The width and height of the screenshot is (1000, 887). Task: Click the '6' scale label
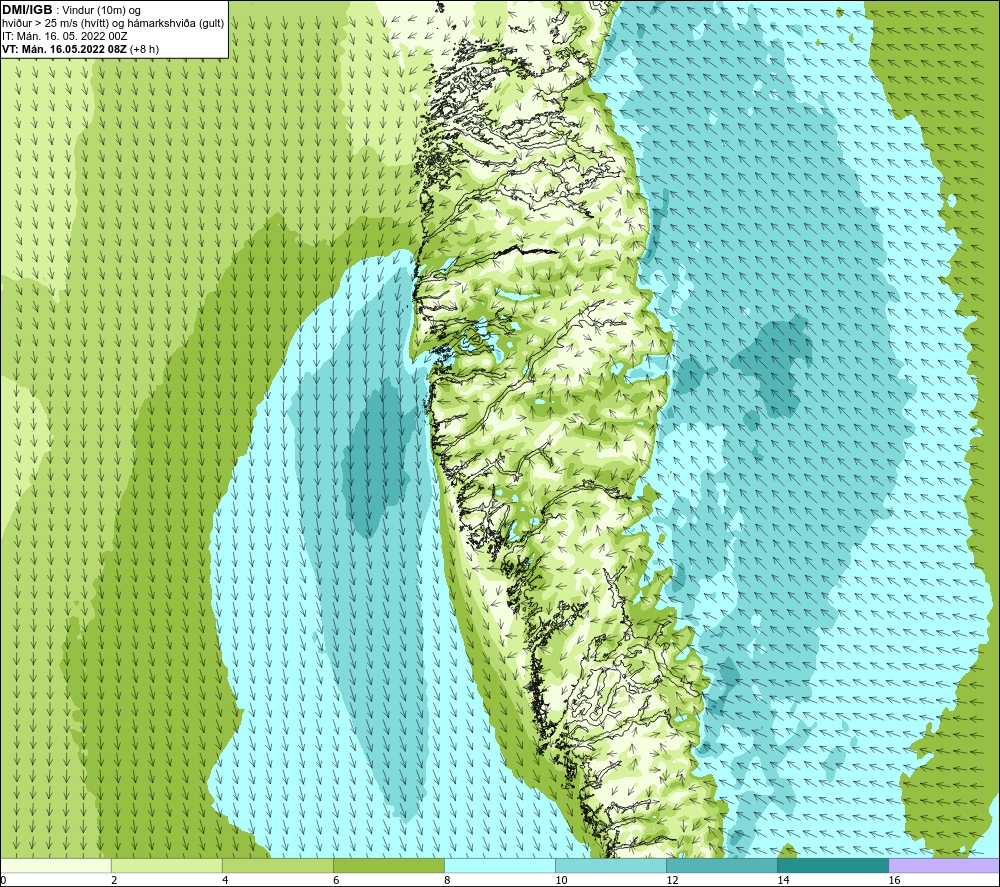point(336,881)
